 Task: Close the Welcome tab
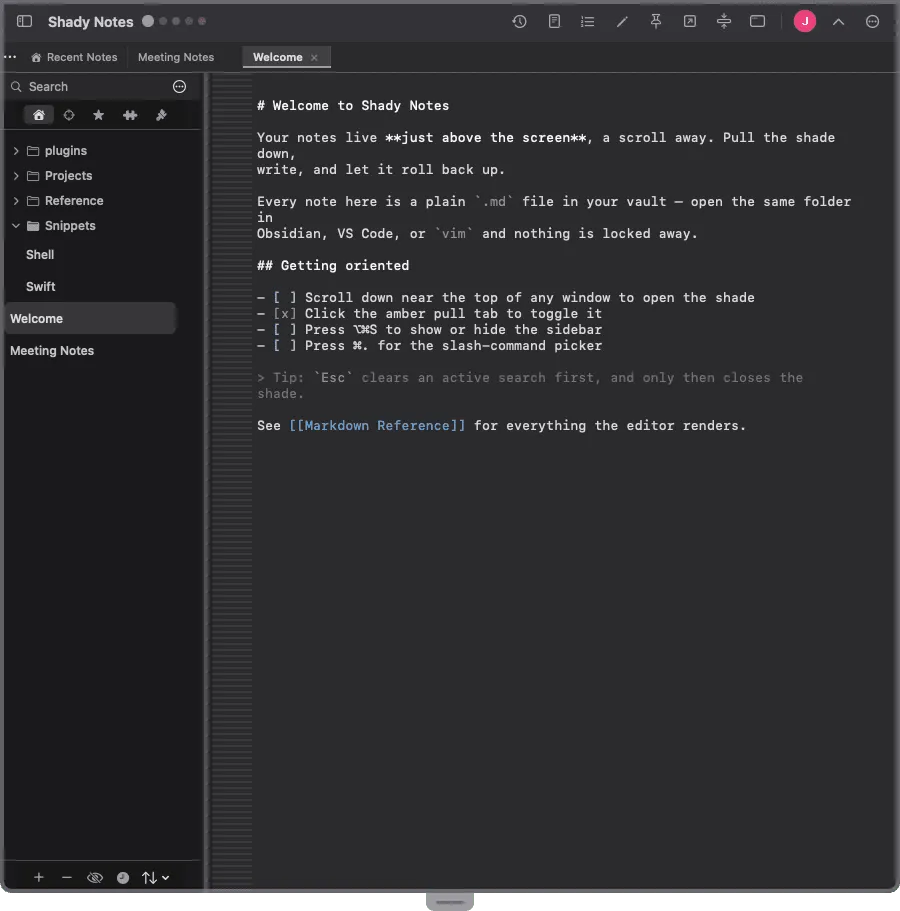point(314,58)
